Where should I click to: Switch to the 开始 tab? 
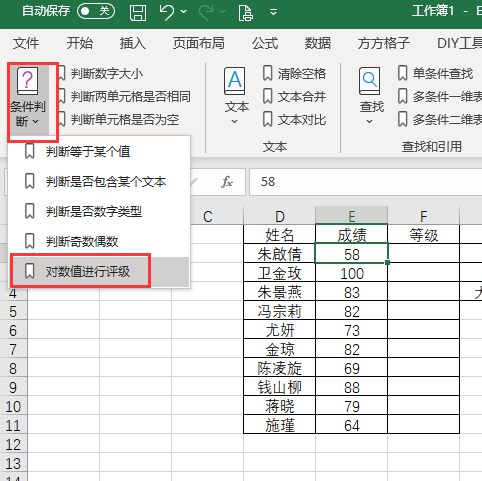79,43
